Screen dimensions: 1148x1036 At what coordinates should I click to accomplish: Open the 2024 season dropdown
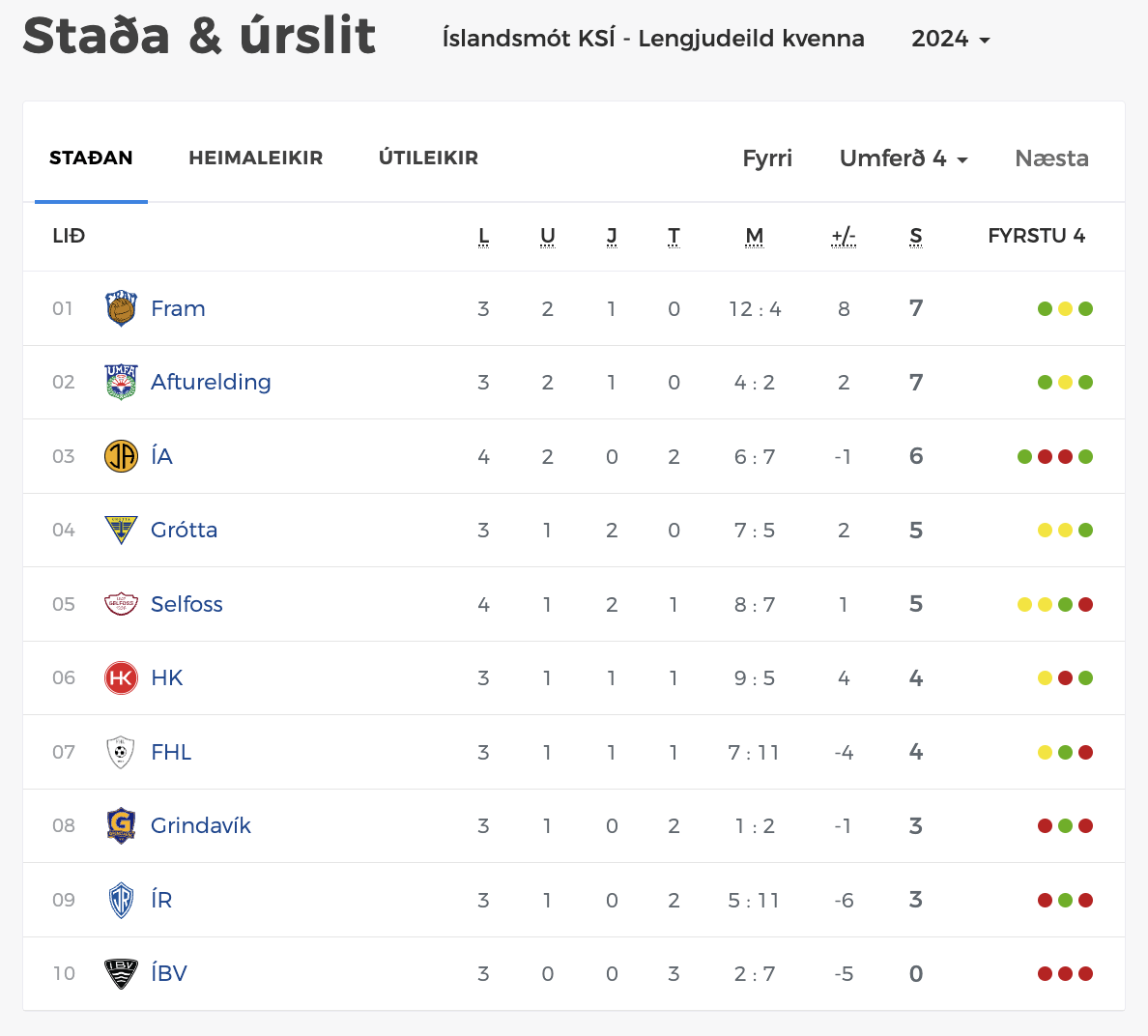[x=951, y=40]
